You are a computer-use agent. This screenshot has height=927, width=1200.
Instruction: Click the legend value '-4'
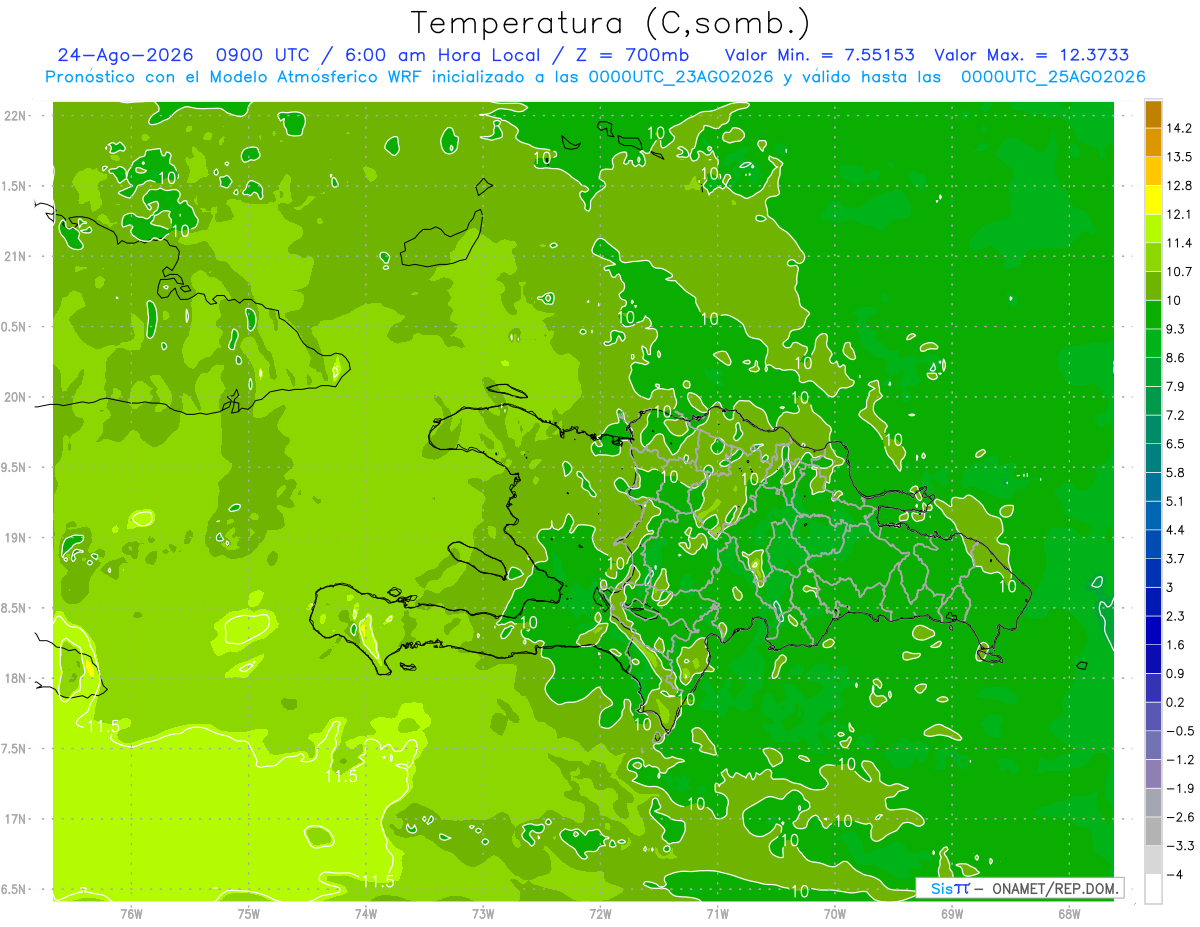tap(1176, 875)
